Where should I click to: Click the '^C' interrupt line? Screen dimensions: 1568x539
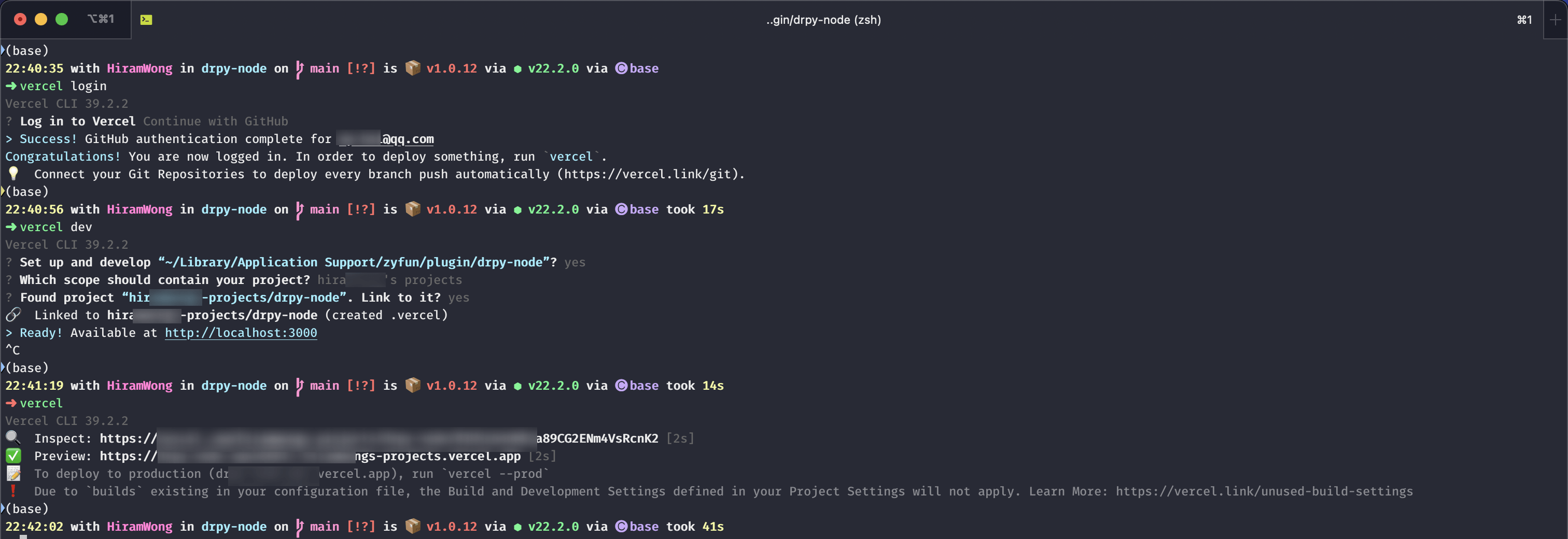pos(13,350)
